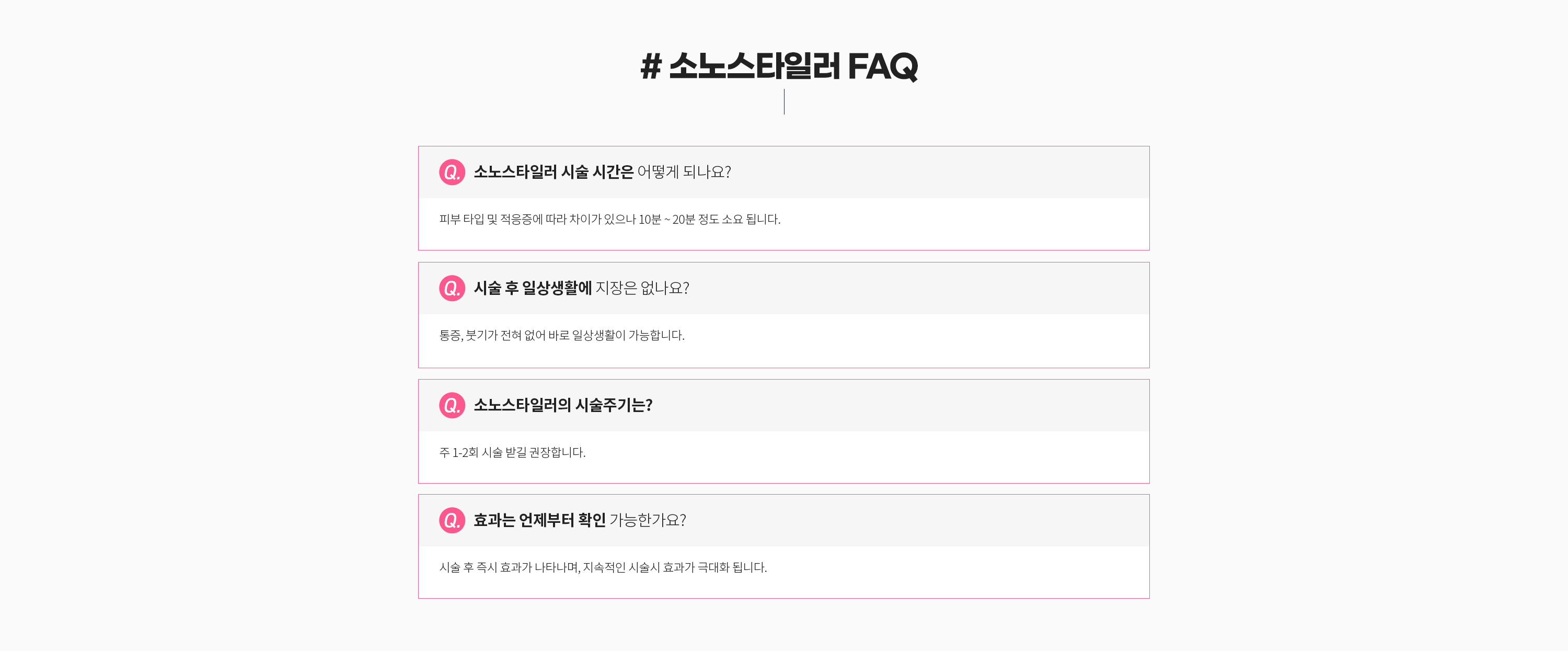Click the text 지장은 없나요? in second question
The image size is (1568, 652).
642,289
